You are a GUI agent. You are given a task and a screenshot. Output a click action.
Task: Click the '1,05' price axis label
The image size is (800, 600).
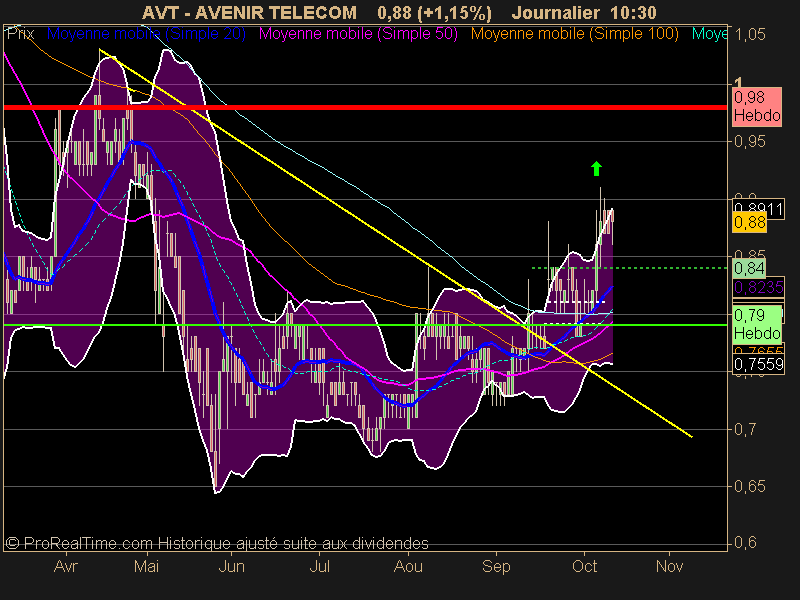(x=749, y=35)
